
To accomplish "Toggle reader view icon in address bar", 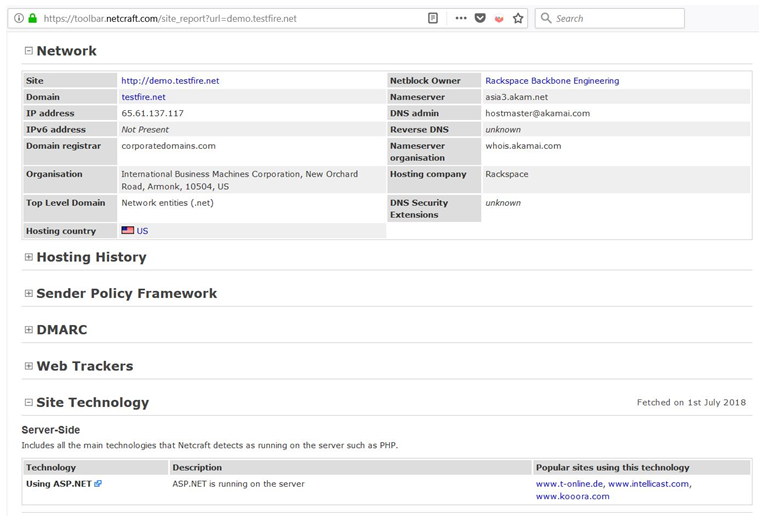I will (x=433, y=18).
